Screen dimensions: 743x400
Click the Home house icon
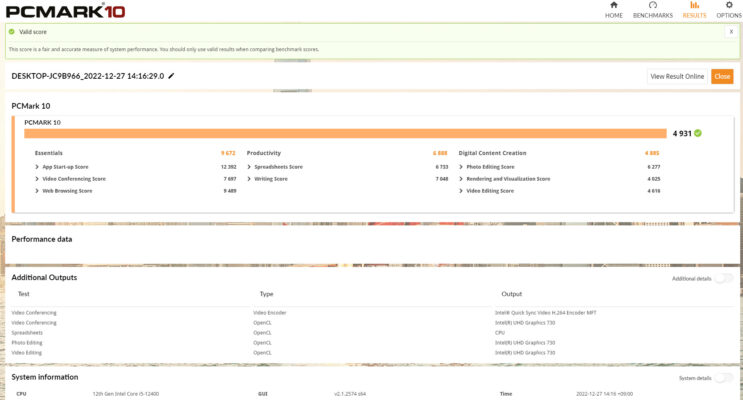coord(614,5)
